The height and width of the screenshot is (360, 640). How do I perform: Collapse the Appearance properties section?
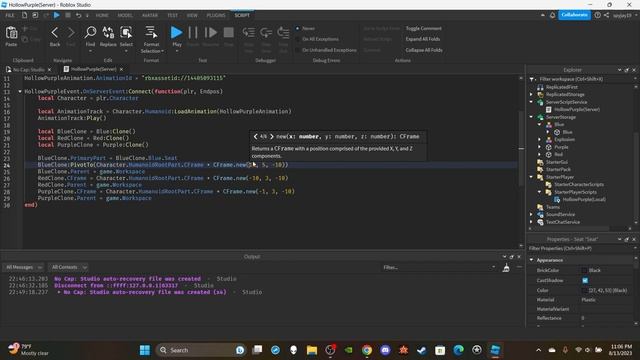click(x=531, y=260)
